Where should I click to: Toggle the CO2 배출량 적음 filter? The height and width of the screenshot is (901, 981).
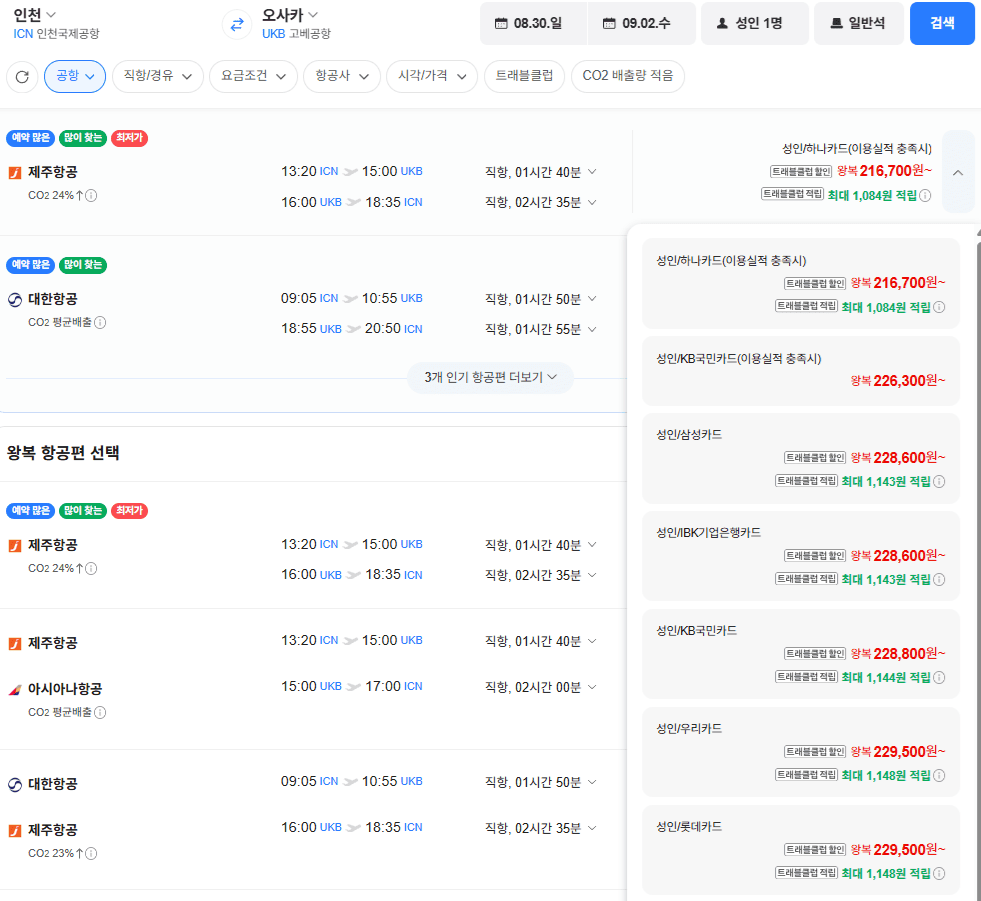coord(628,76)
